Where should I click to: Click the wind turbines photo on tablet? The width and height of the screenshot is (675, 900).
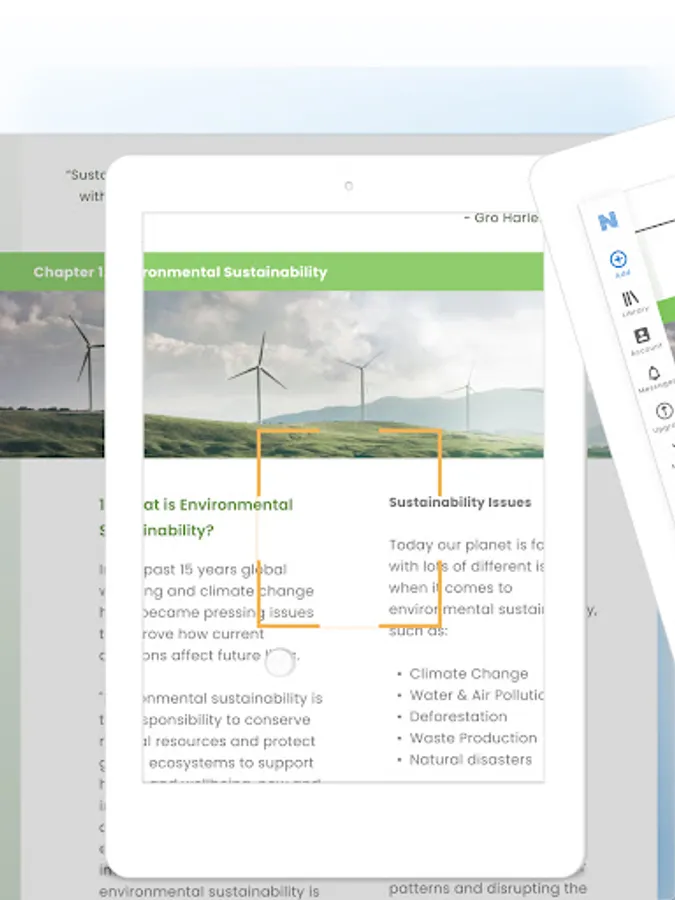click(x=343, y=374)
